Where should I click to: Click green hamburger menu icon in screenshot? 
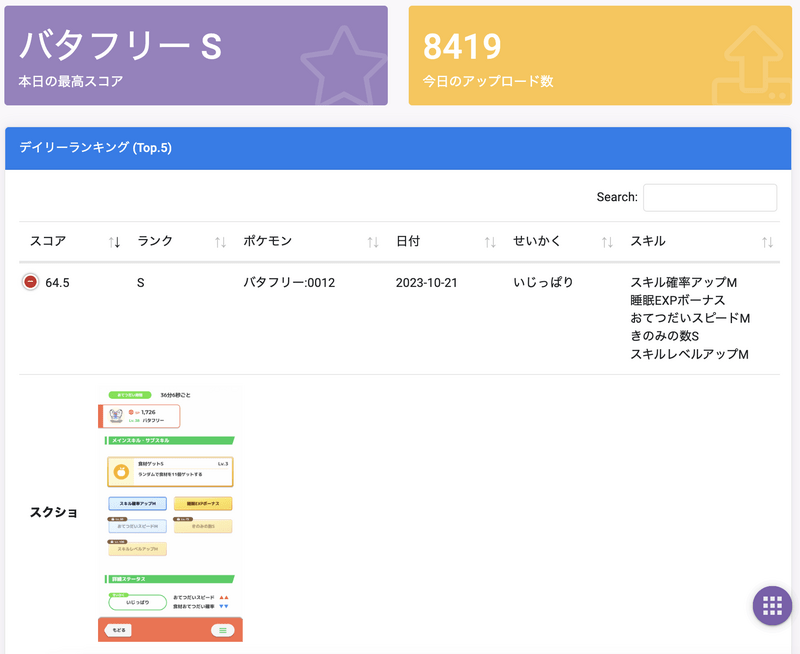(223, 630)
